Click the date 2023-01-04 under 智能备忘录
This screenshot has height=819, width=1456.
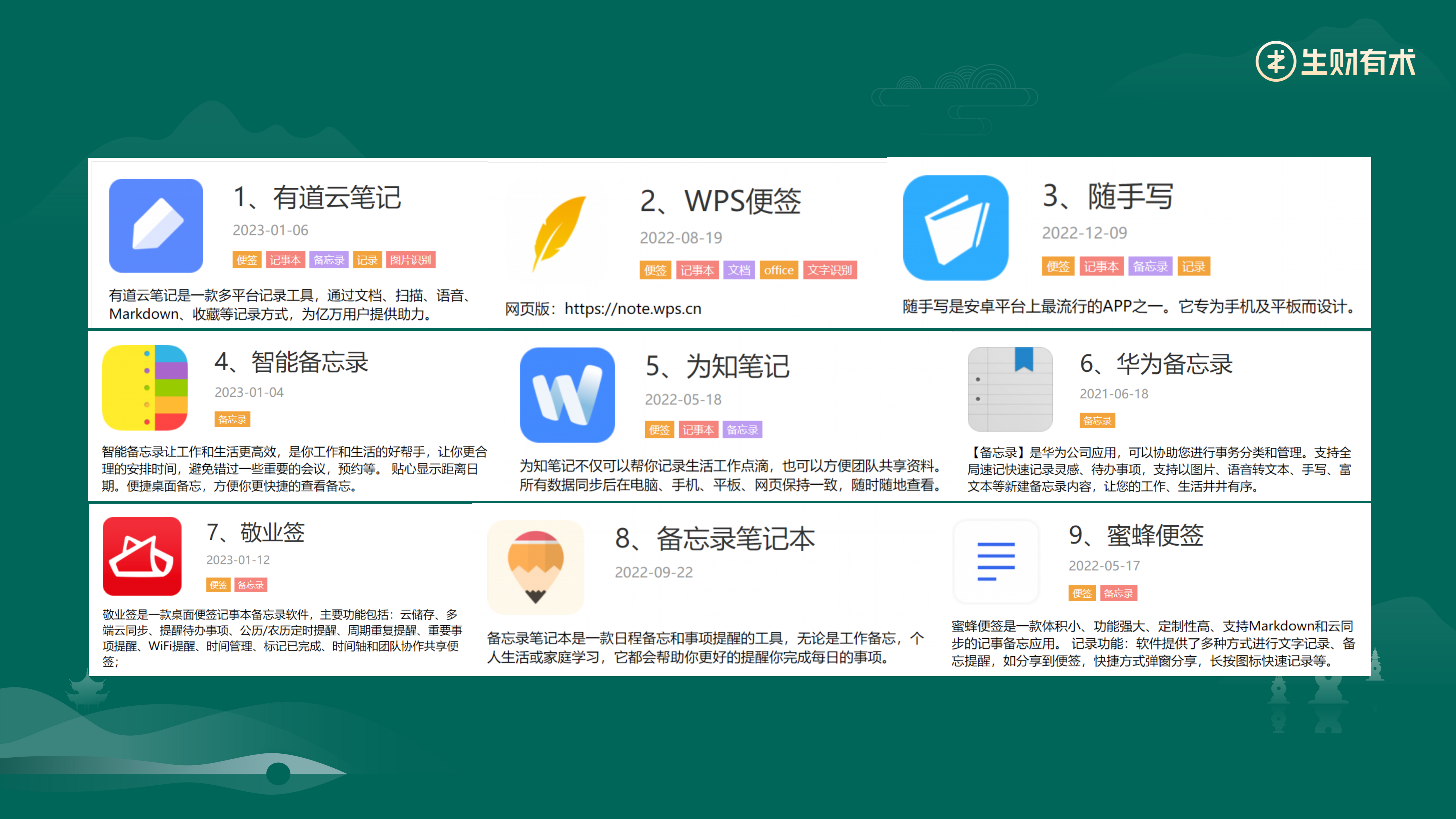[249, 392]
